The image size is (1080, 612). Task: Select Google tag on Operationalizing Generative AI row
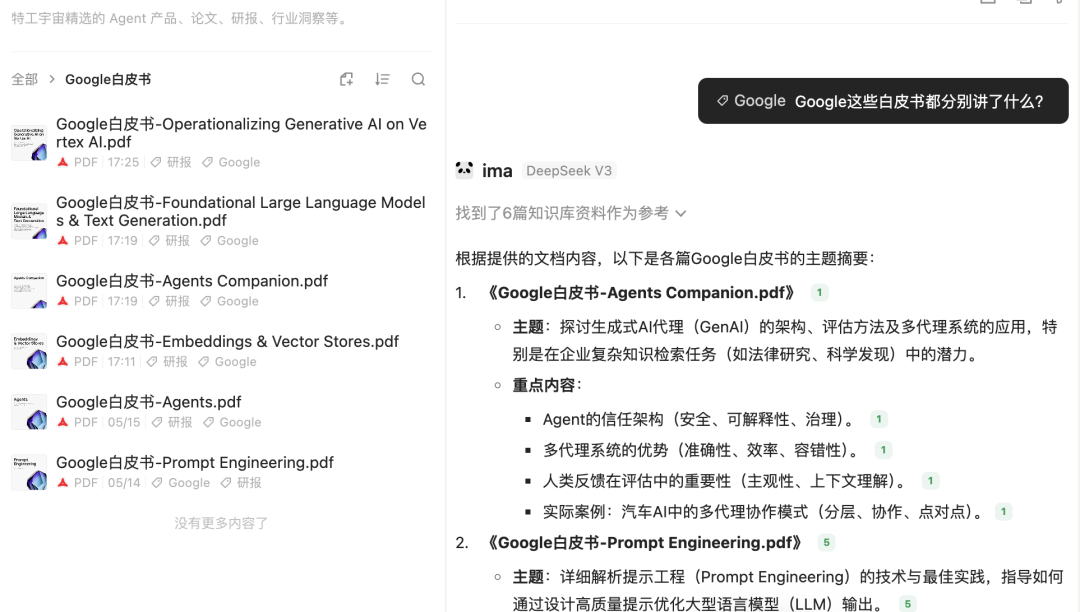(231, 162)
